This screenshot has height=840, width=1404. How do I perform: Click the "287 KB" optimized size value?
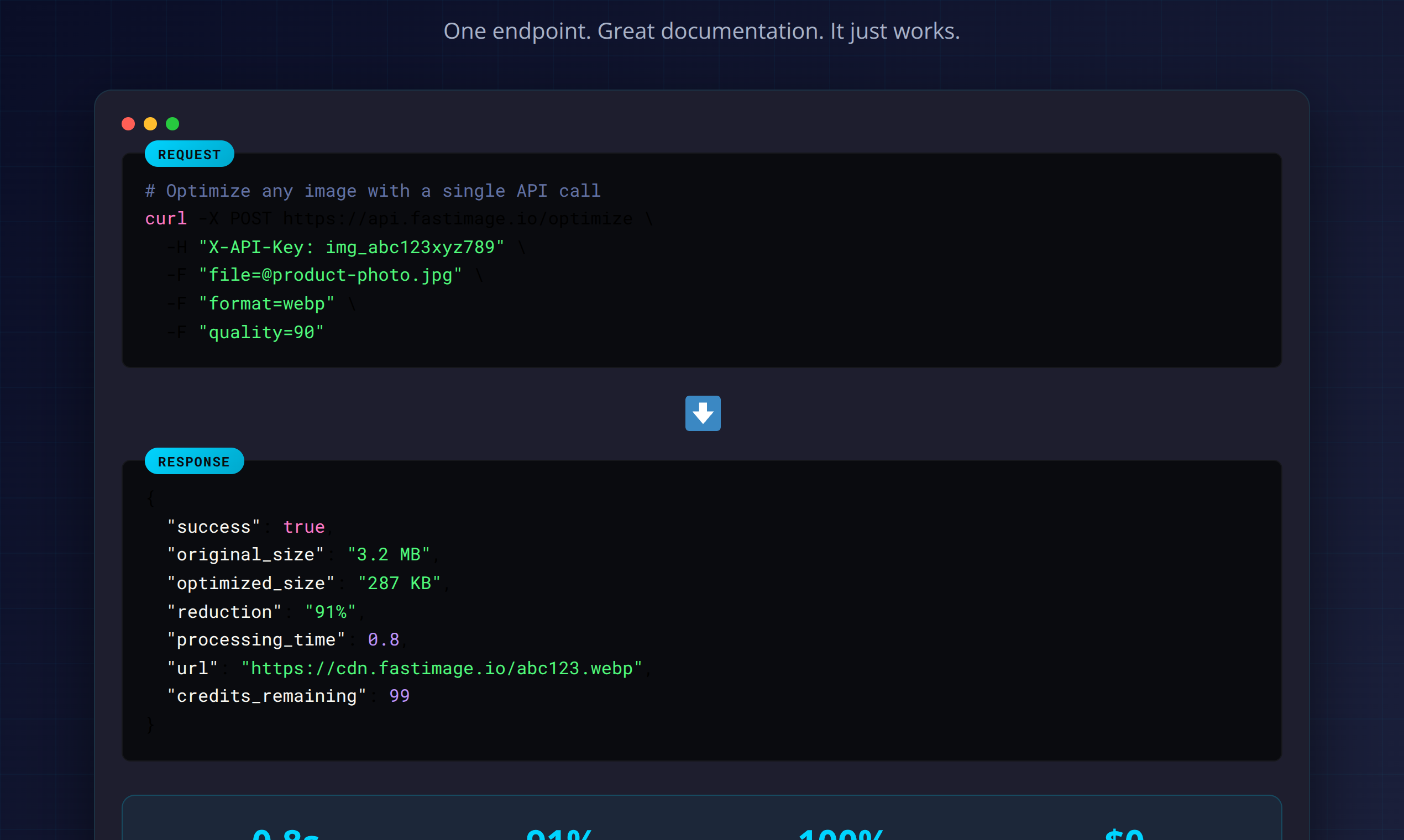399,584
